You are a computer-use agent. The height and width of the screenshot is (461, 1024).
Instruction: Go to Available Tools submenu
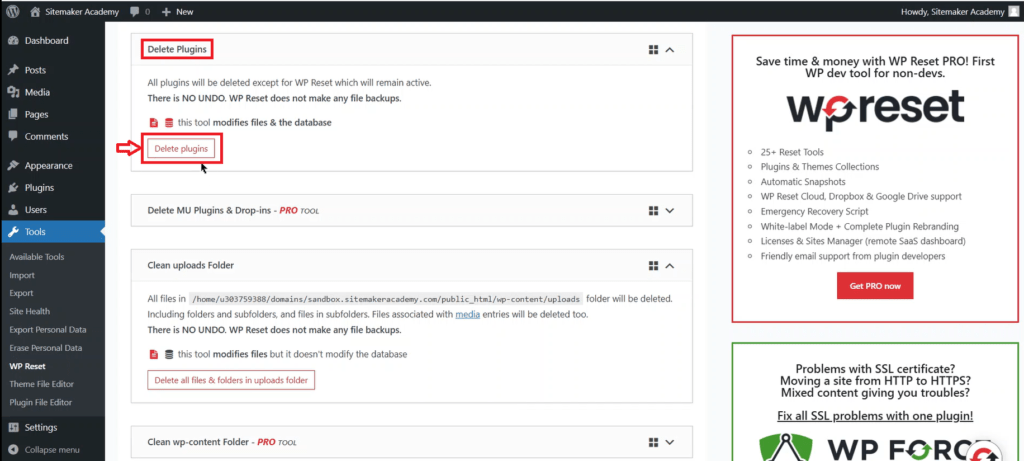tap(37, 257)
